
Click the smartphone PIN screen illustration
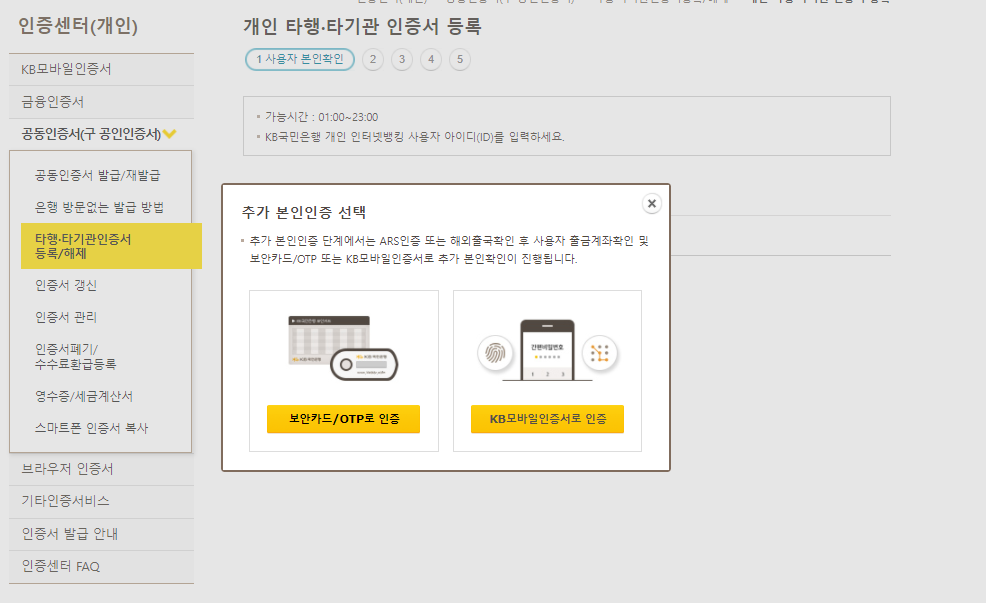pos(547,350)
